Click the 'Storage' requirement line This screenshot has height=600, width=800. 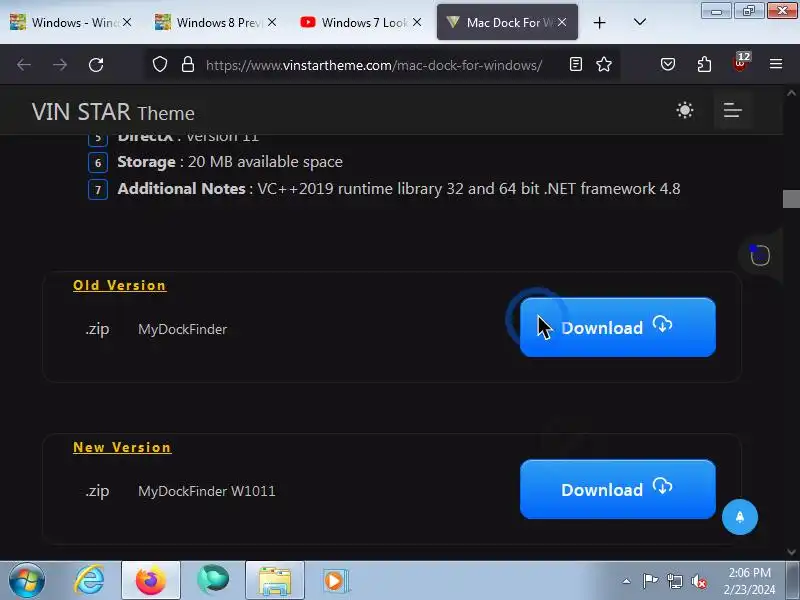point(230,162)
